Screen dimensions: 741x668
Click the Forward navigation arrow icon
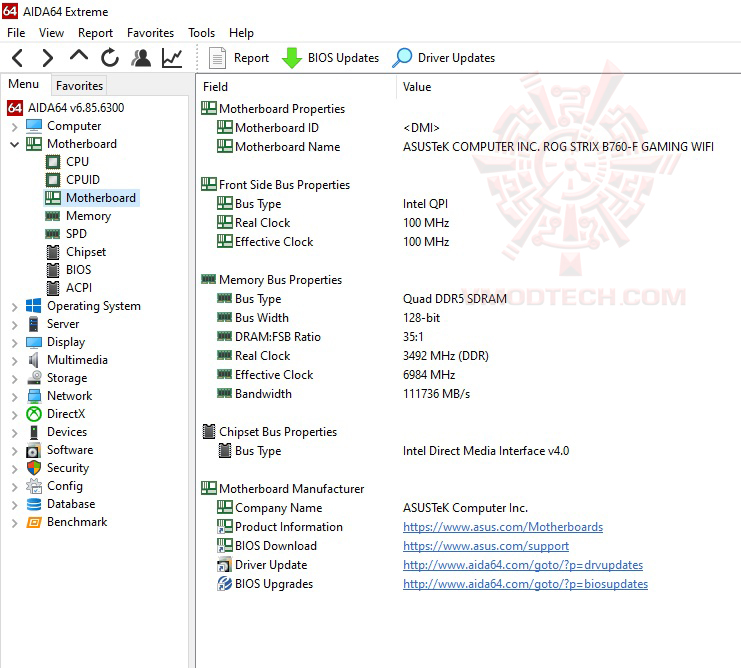tap(47, 58)
